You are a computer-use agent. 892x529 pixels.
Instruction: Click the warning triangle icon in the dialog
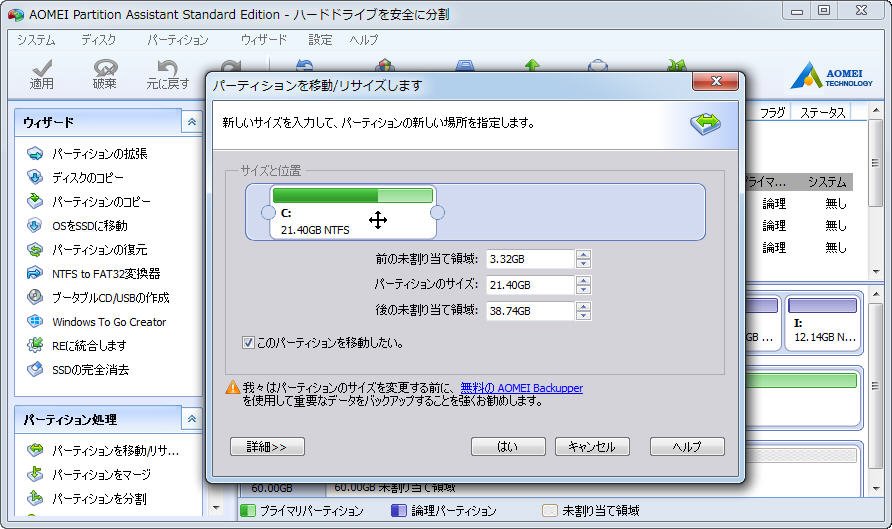point(233,387)
